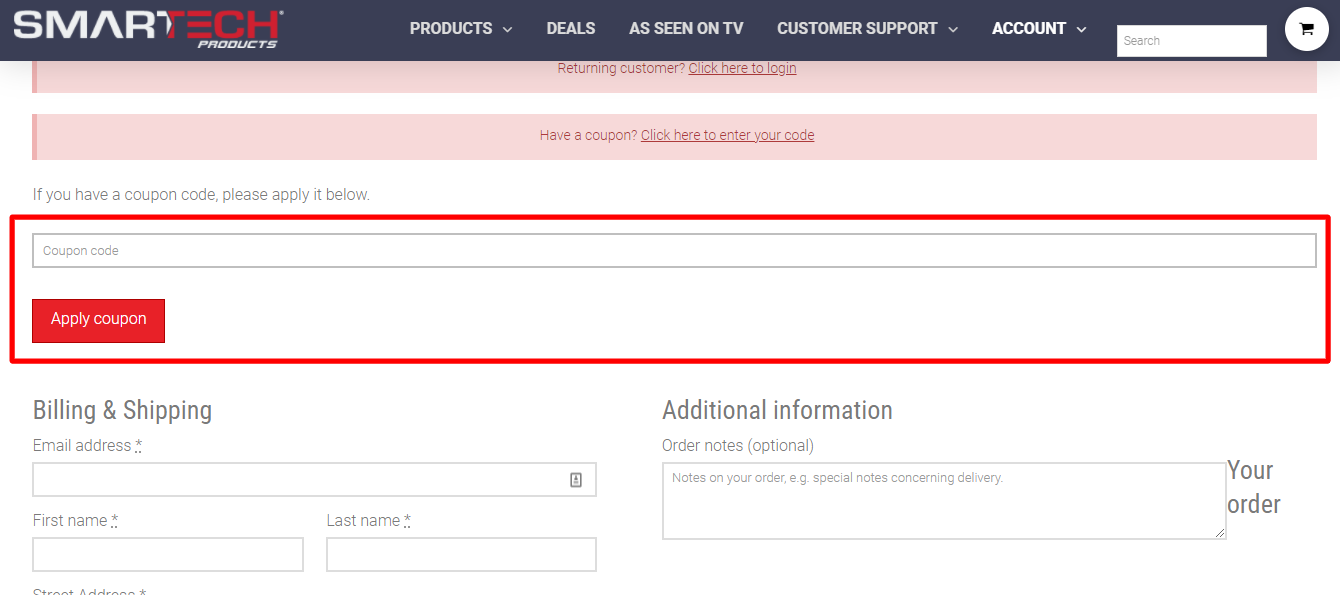Follow the 'Click here to login' link

pos(742,68)
